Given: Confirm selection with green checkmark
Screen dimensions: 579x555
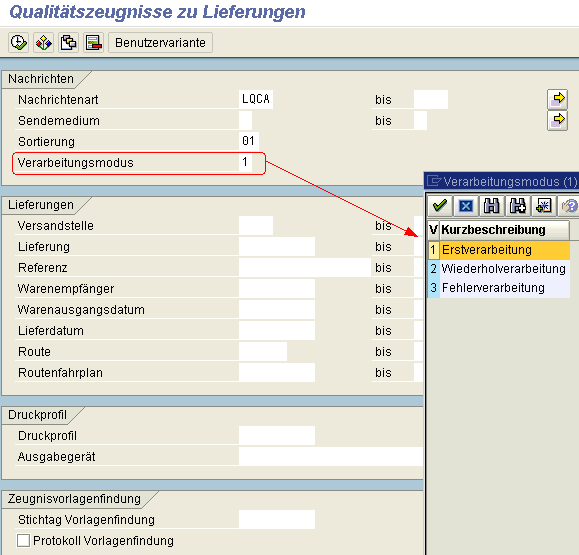Looking at the screenshot, I should [440, 206].
